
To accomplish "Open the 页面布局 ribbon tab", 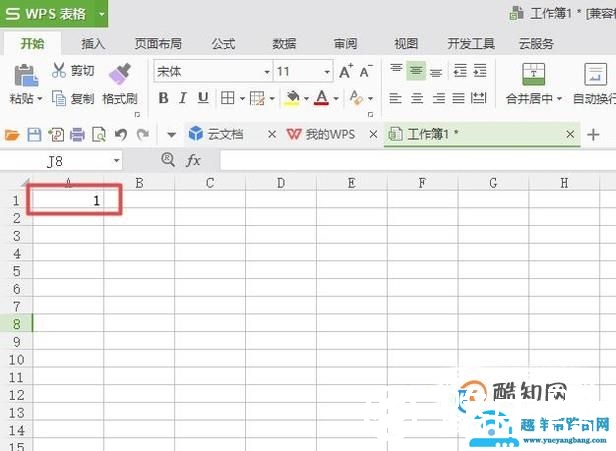I will coord(158,43).
